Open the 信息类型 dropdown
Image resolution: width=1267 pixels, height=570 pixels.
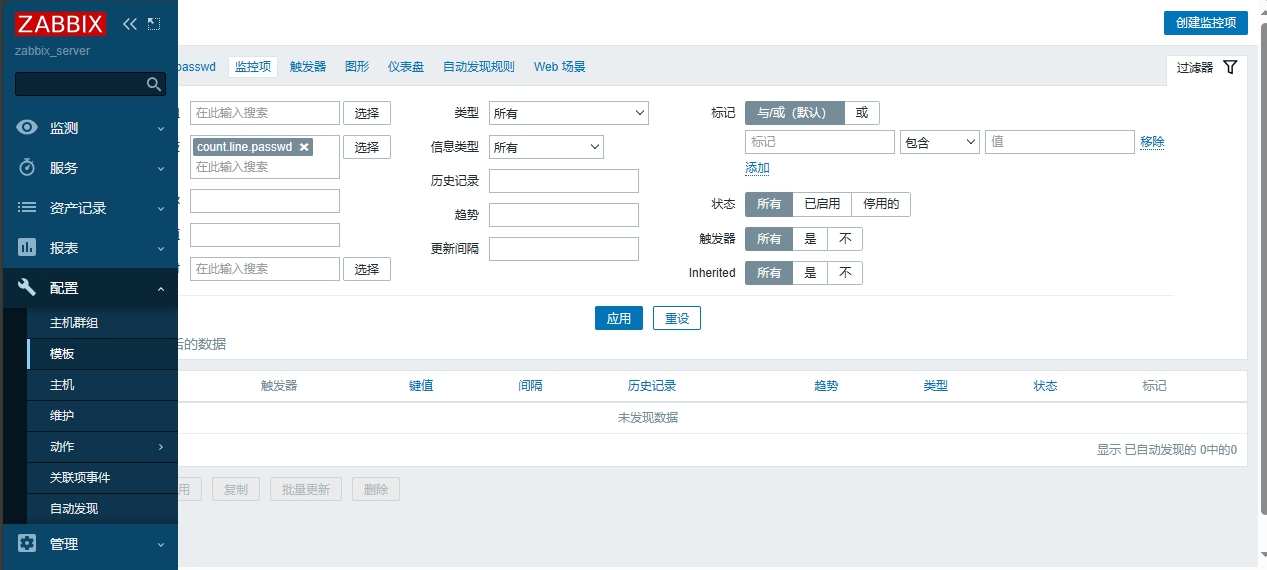(x=546, y=147)
